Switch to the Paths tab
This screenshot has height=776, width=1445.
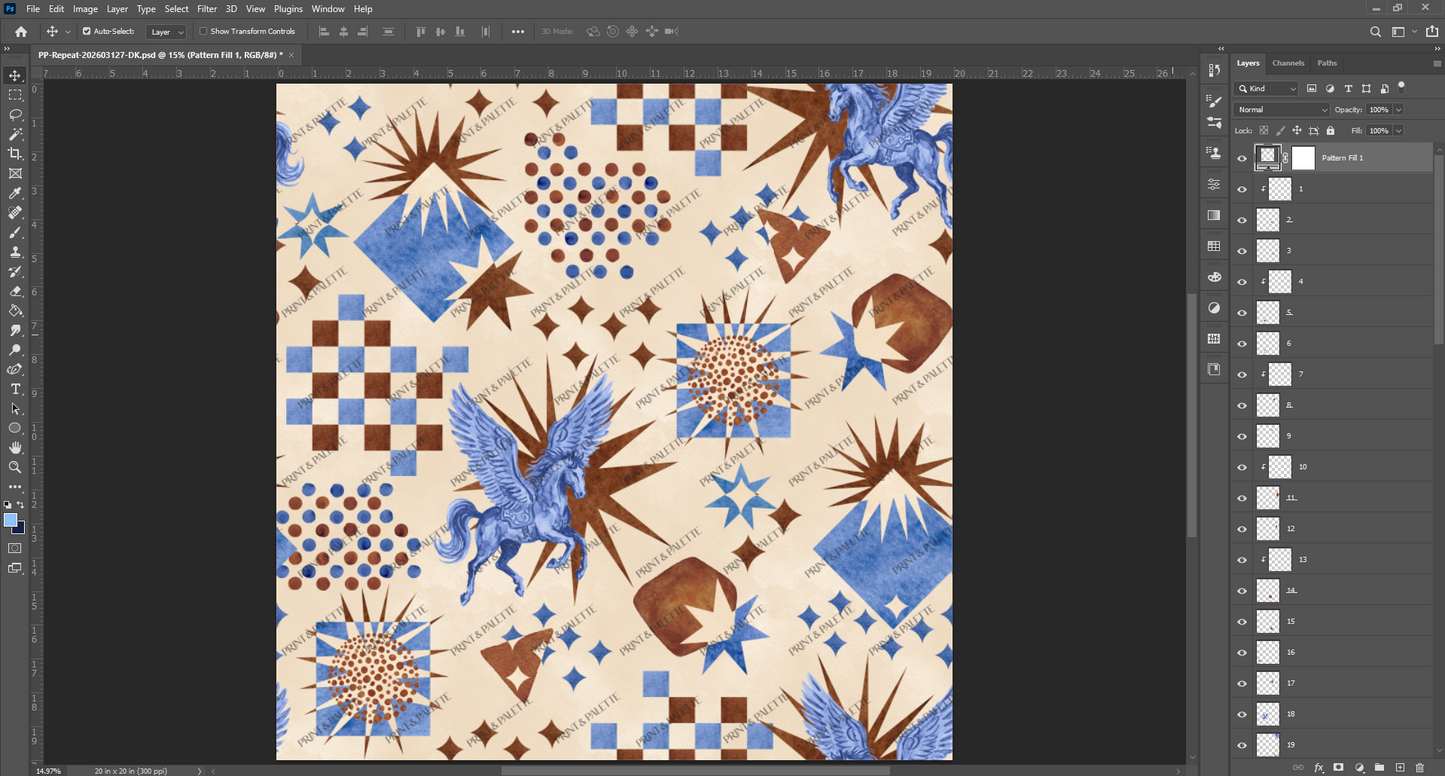(x=1327, y=63)
